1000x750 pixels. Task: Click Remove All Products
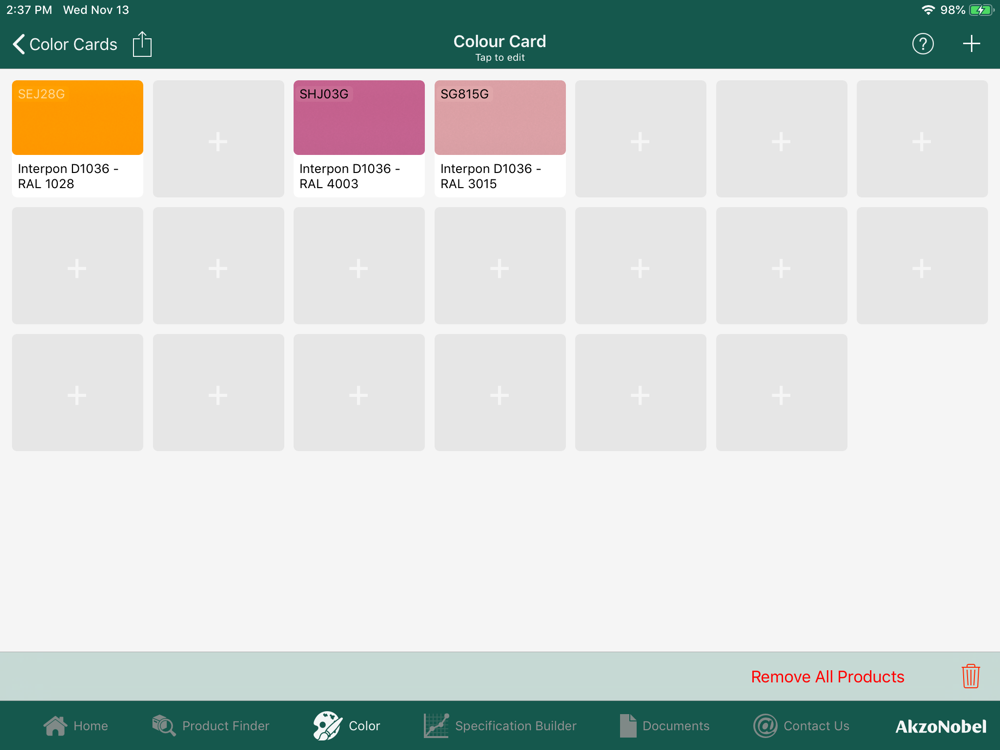tap(827, 677)
